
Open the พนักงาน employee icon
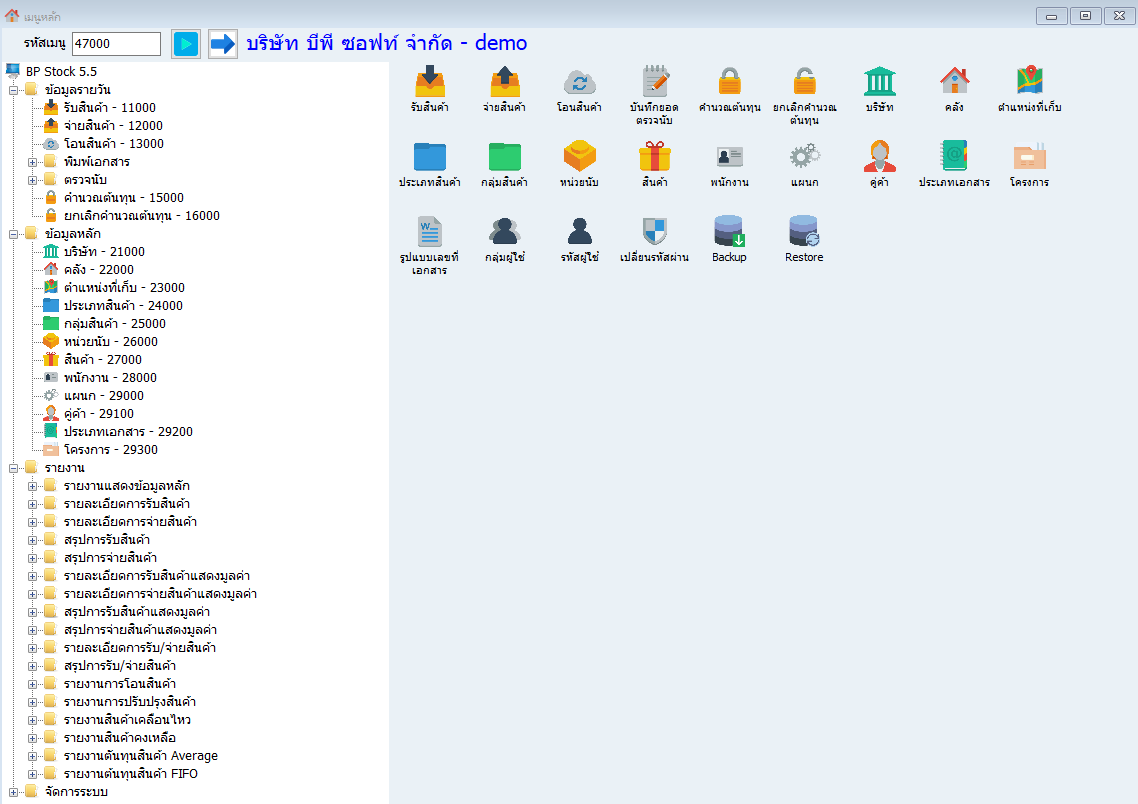(x=729, y=157)
